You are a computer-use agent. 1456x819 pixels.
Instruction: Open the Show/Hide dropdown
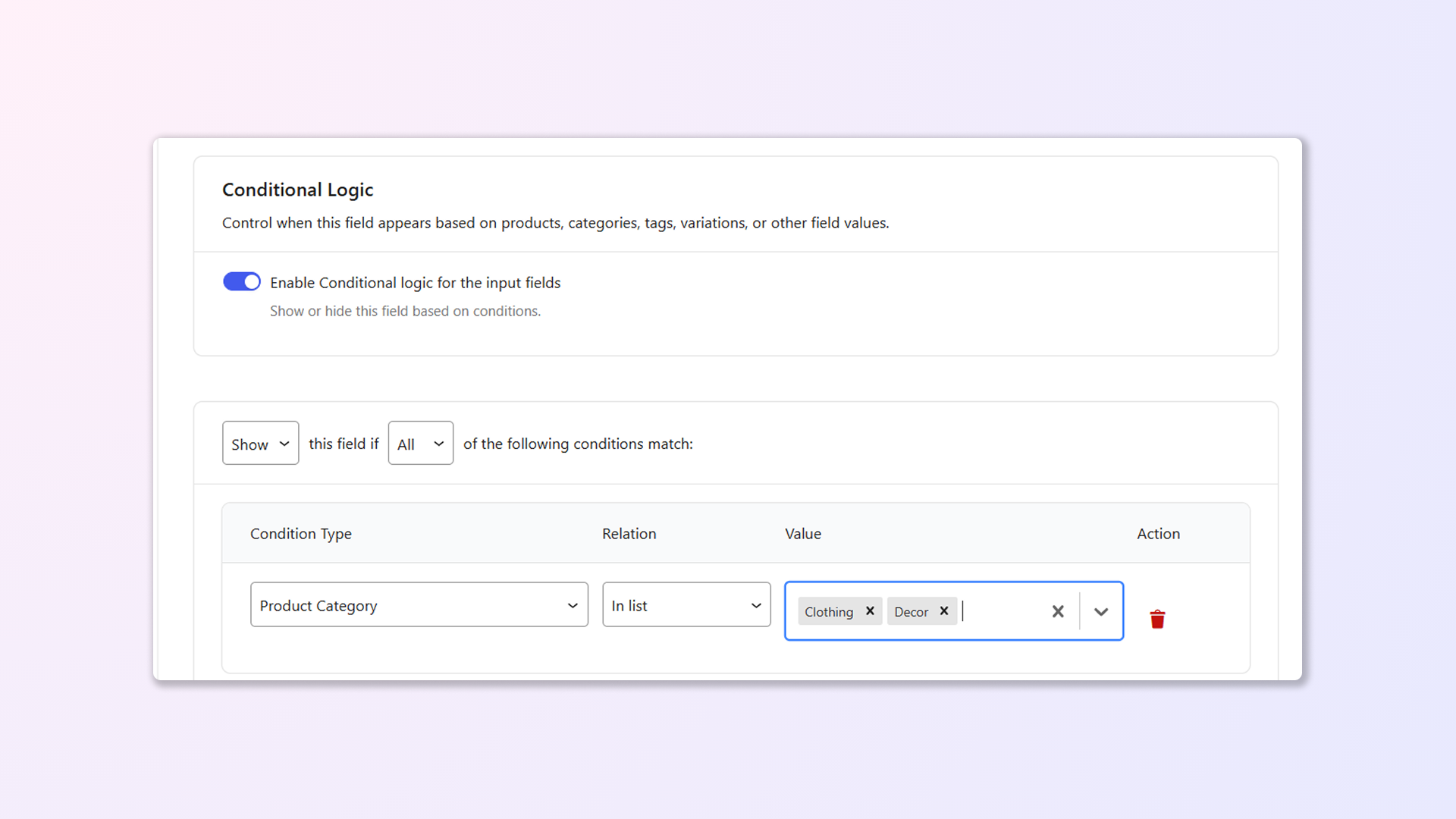[x=260, y=444]
